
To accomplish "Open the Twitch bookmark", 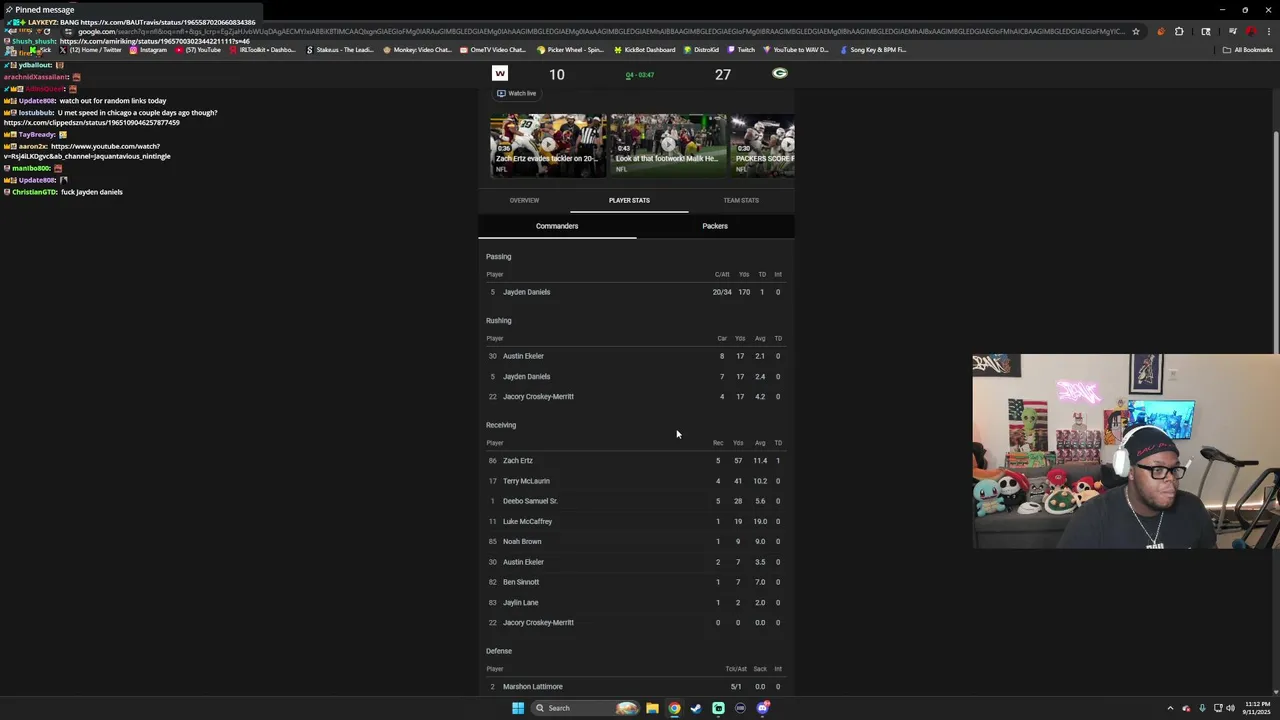I will tap(741, 50).
